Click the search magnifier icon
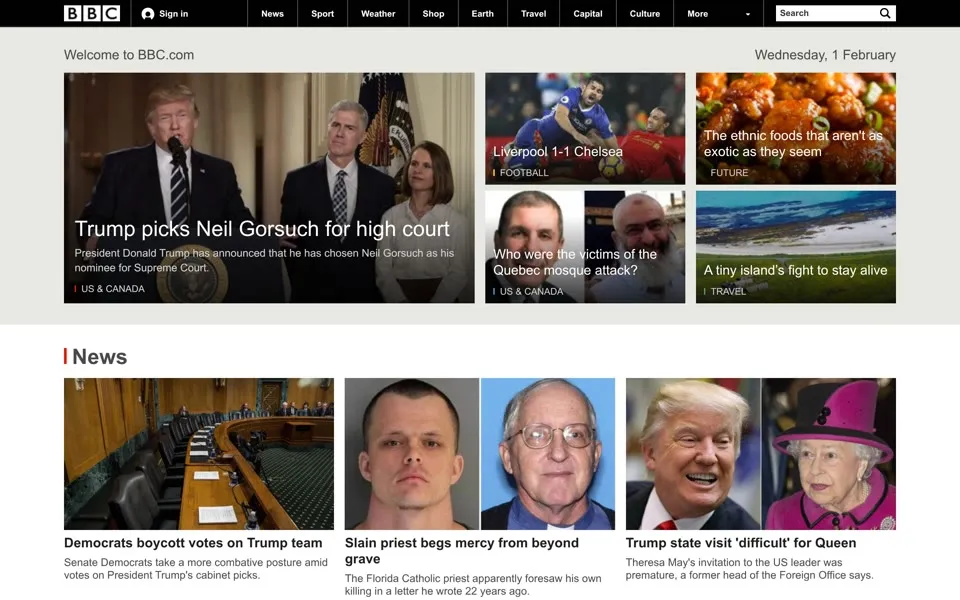The image size is (960, 600). 885,13
